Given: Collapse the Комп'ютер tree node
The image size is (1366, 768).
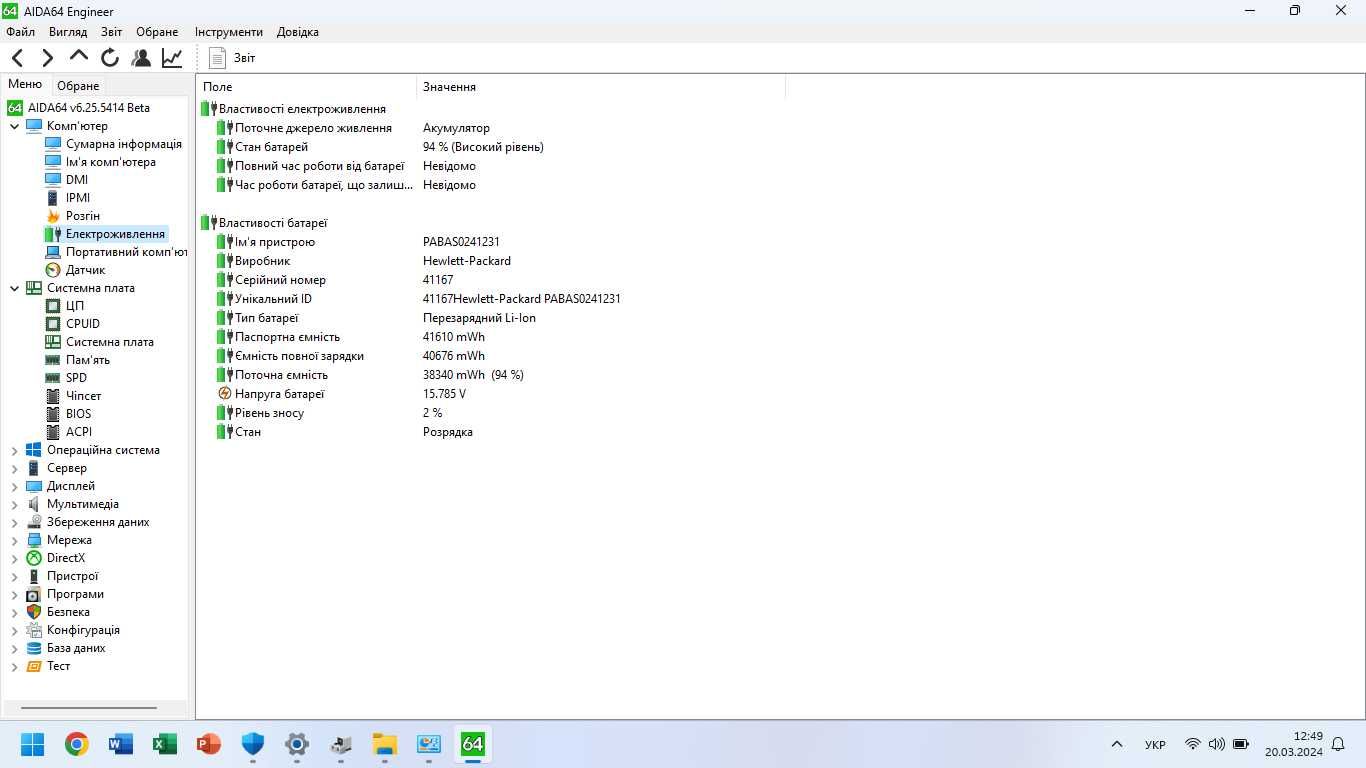Looking at the screenshot, I should pyautogui.click(x=15, y=126).
